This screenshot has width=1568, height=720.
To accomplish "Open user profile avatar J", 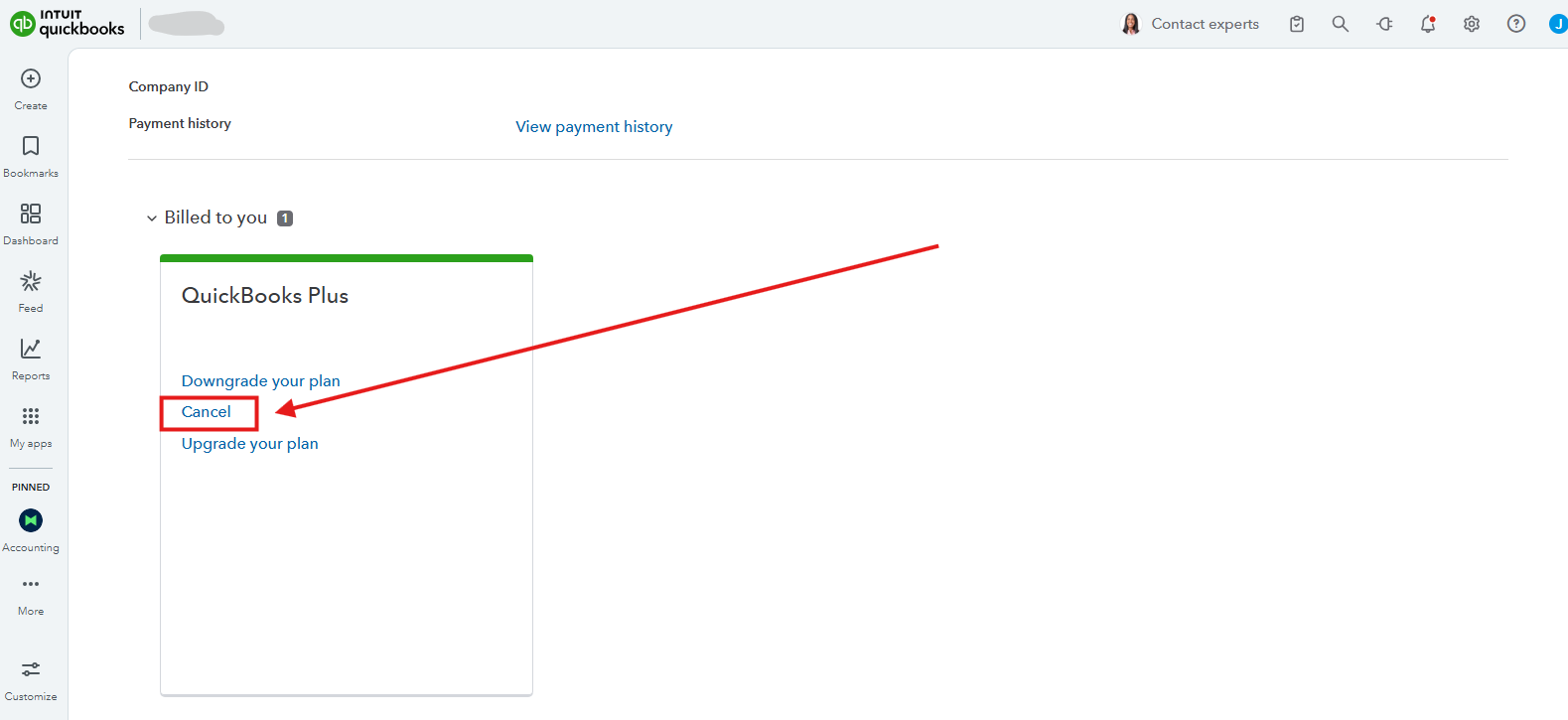I will [1558, 24].
